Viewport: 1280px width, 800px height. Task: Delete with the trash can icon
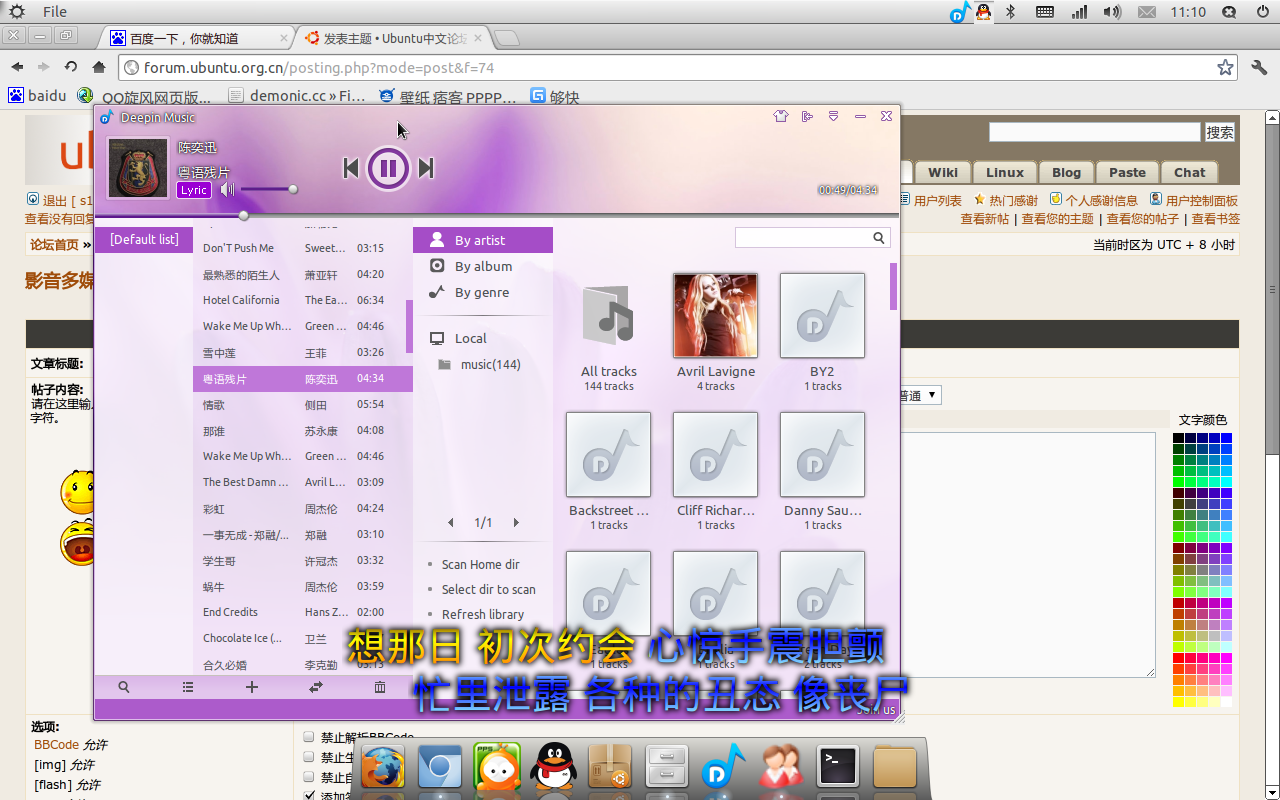click(x=380, y=687)
